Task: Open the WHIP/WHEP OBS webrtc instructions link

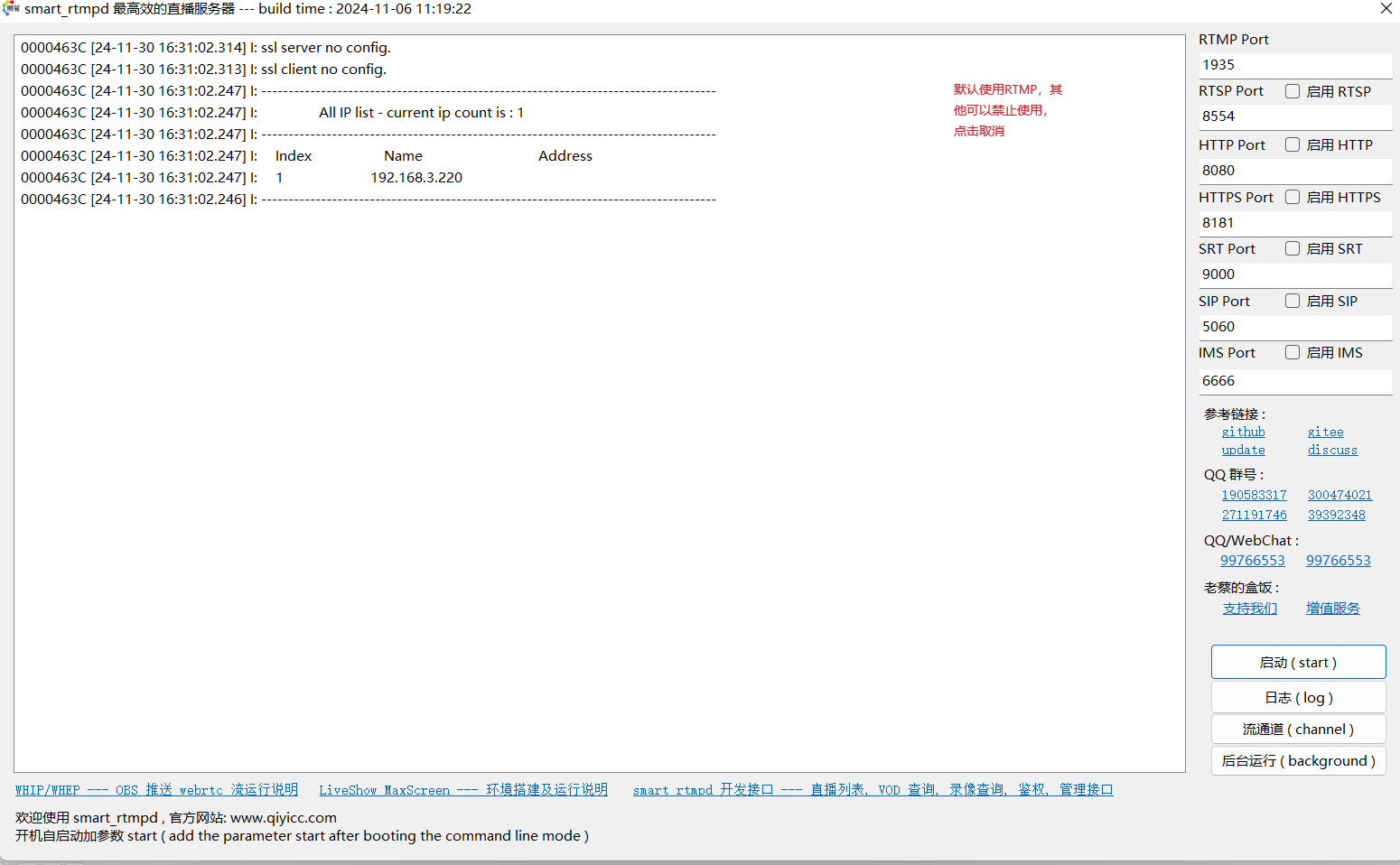Action: pos(156,790)
